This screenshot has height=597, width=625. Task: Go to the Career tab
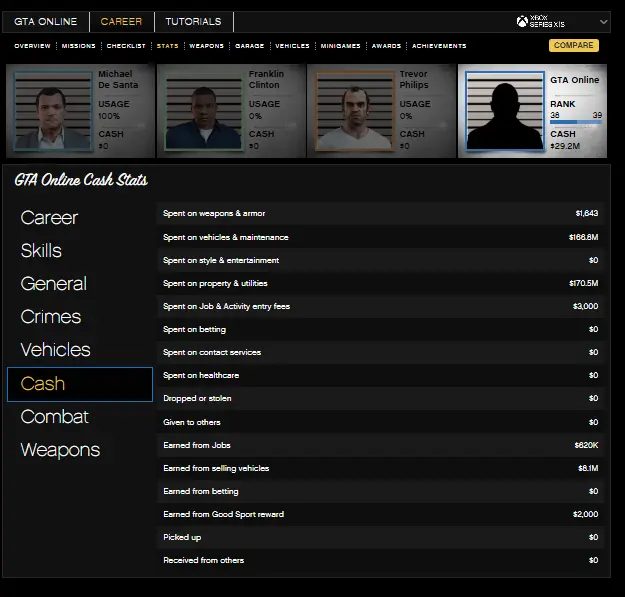click(121, 22)
